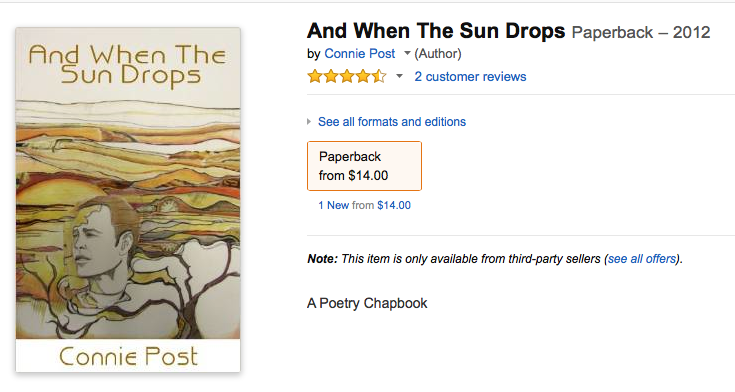Expand the See all formats and editions triangle
Screen dimensions: 735x392
(309, 122)
